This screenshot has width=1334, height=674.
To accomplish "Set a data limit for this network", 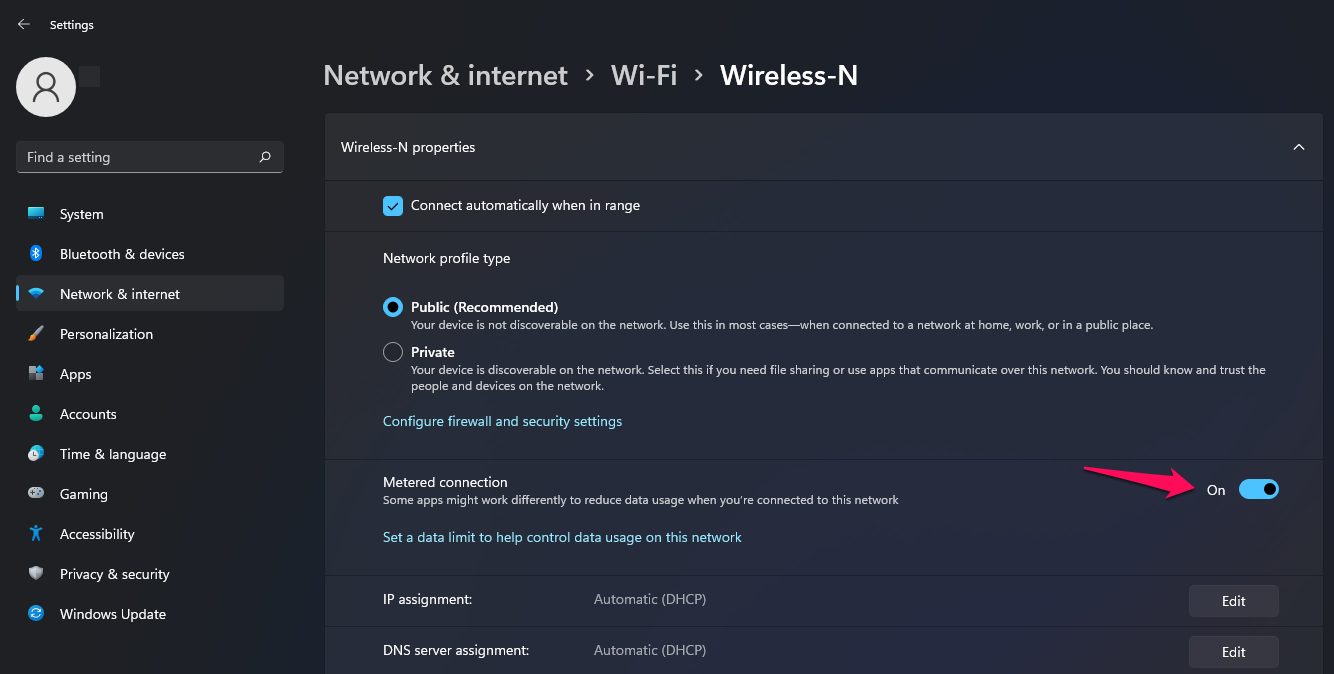I will [562, 537].
